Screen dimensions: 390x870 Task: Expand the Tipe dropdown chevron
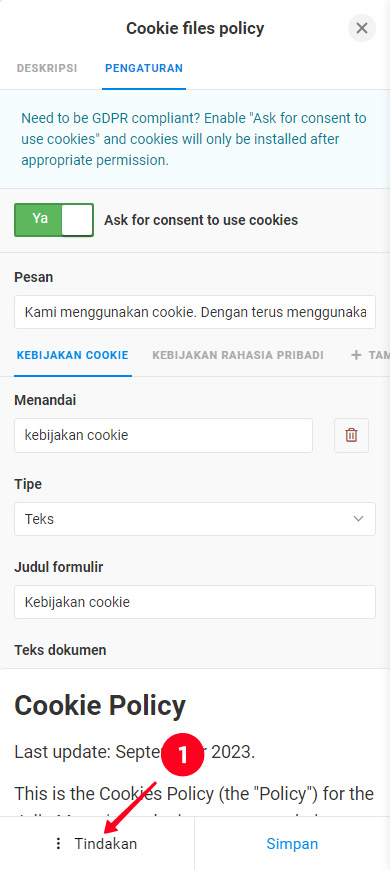[x=358, y=519]
